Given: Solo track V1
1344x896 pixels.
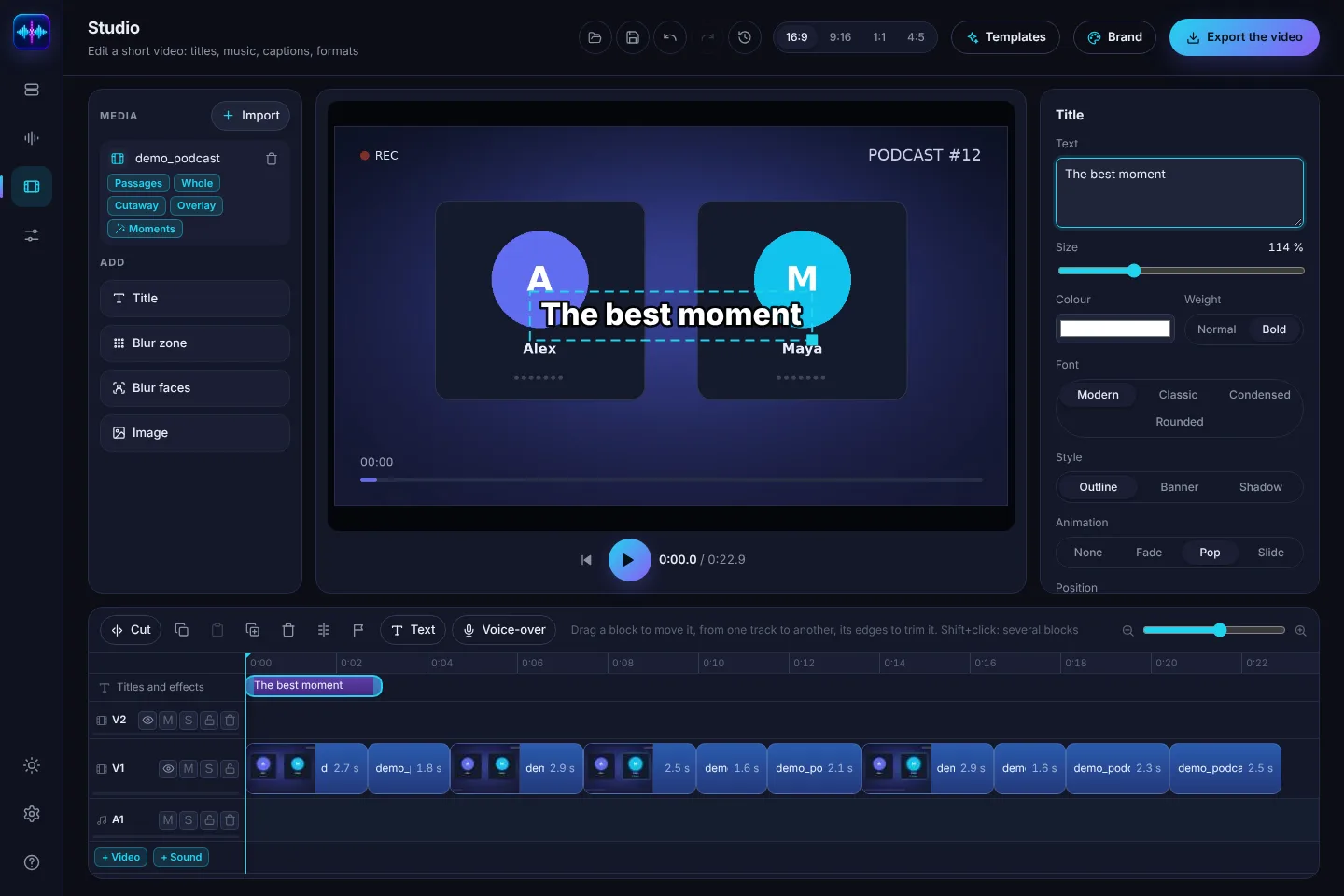Looking at the screenshot, I should [x=209, y=769].
